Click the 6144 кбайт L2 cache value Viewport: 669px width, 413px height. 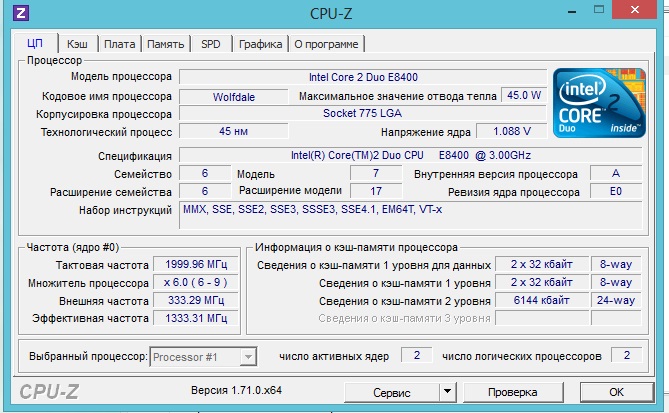(541, 300)
